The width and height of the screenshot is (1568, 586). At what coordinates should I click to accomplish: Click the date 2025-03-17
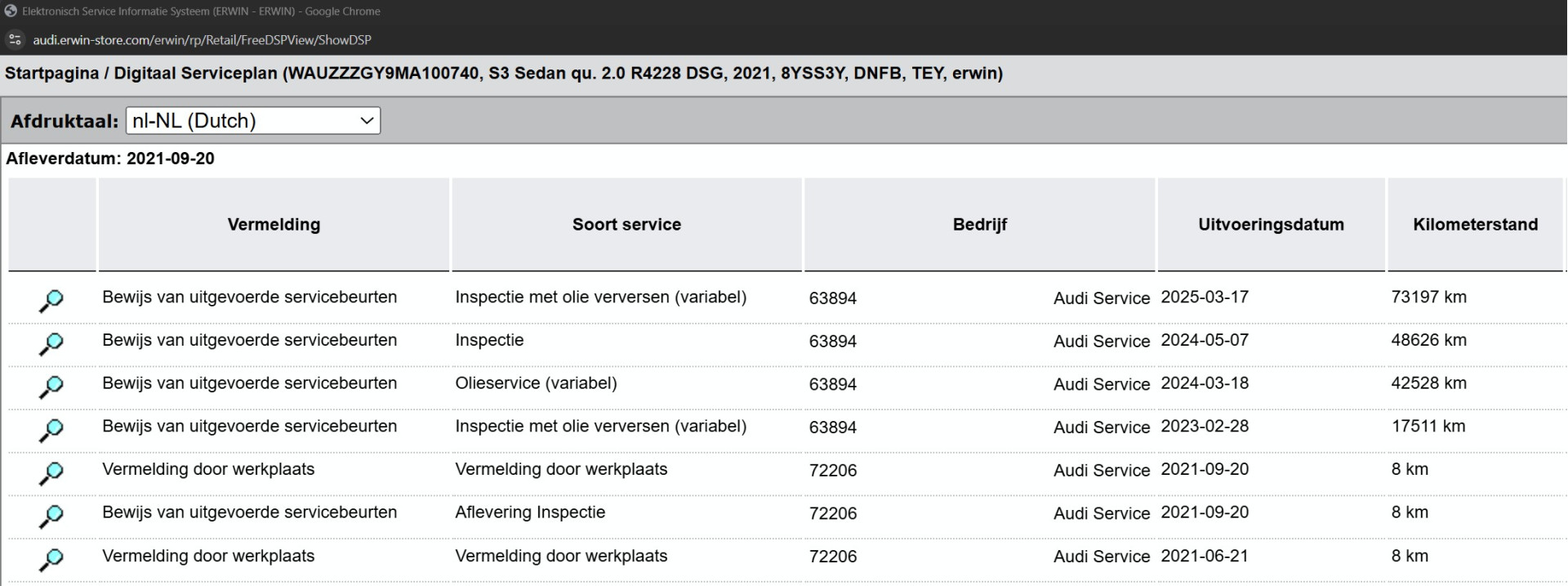click(1205, 297)
